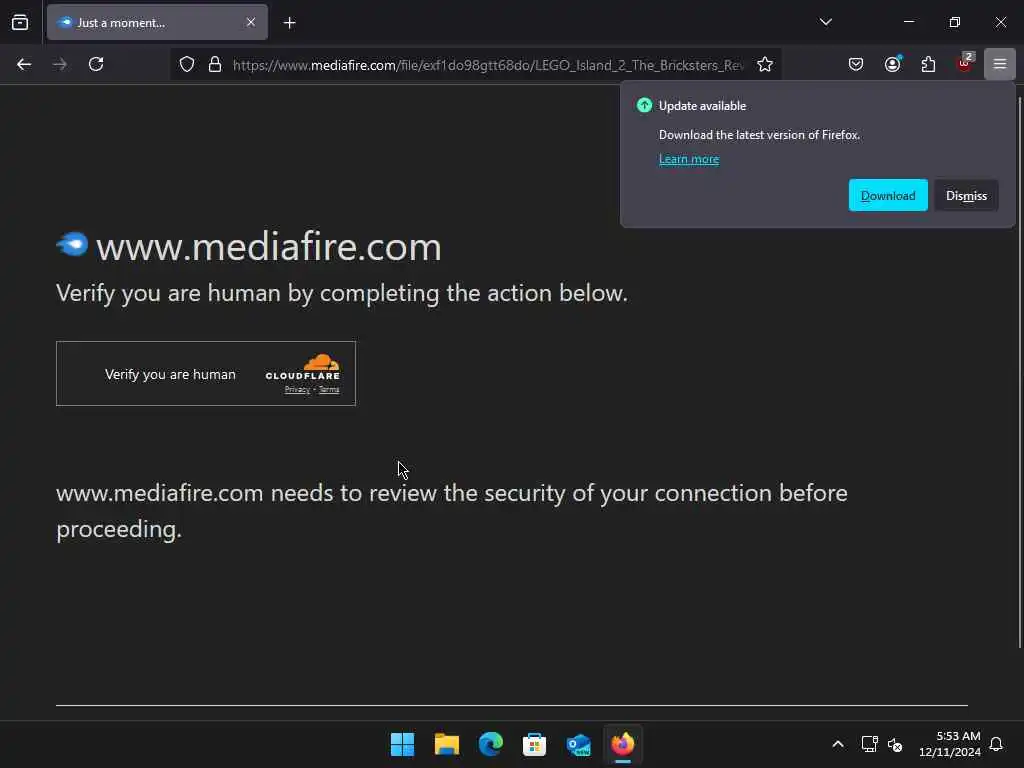Open the clock and date panel
The image size is (1024, 768).
click(x=950, y=744)
